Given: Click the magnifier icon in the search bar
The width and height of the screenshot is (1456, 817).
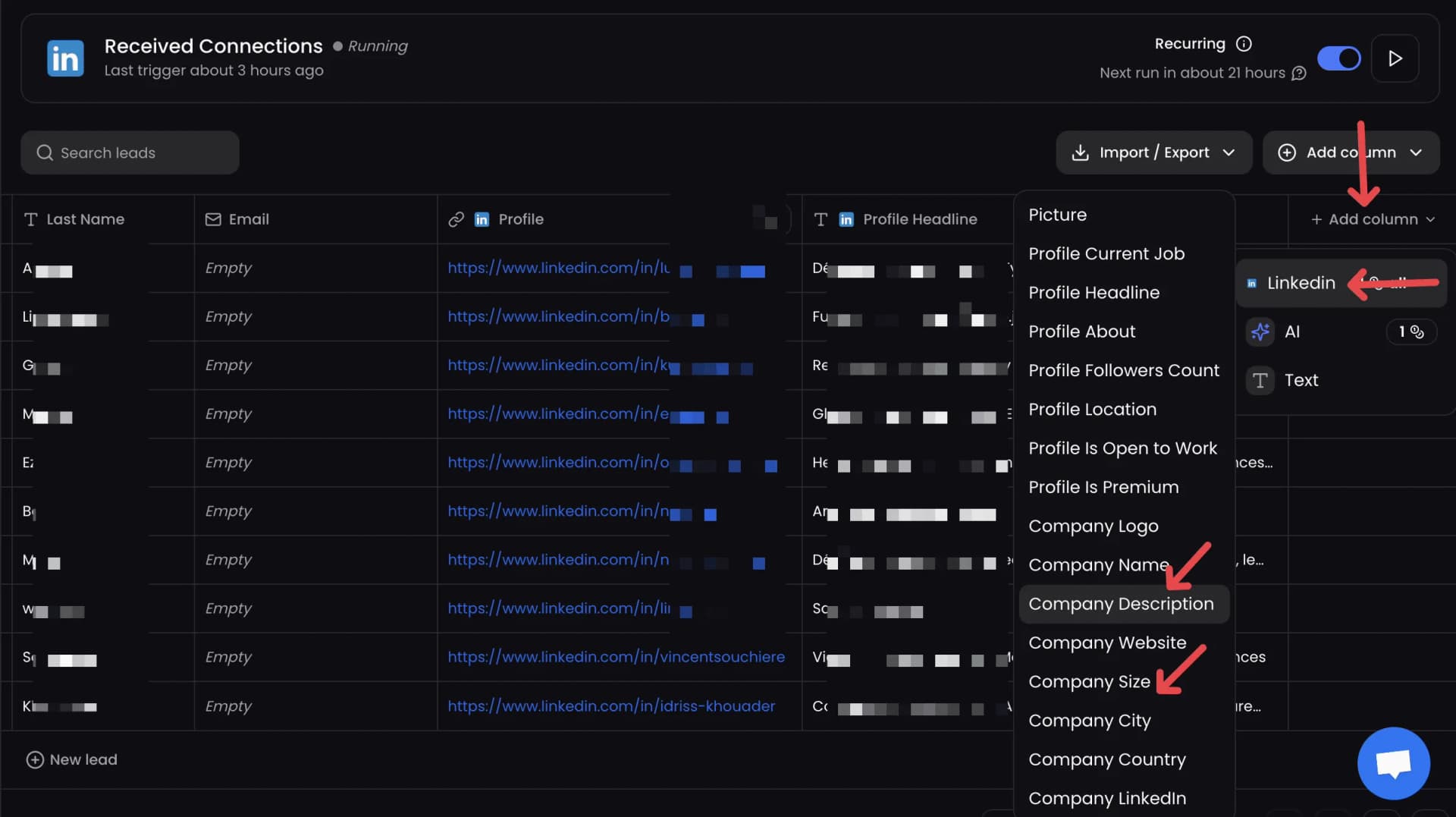Looking at the screenshot, I should pos(45,152).
